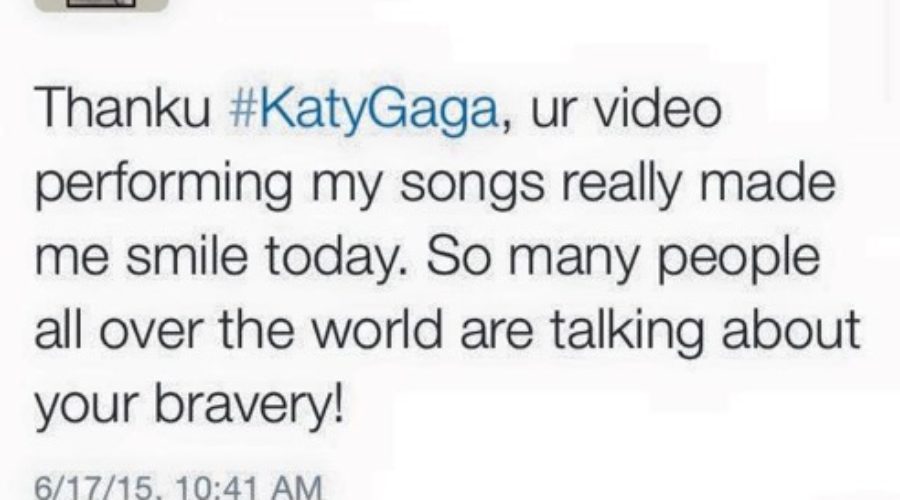Screen dimensions: 900x500
Task: Click the words ur video
Action: click(626, 108)
